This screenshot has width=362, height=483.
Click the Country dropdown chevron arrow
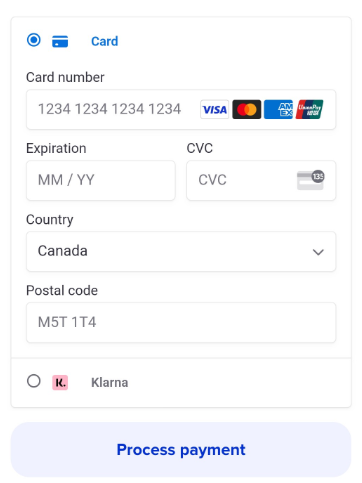click(318, 252)
